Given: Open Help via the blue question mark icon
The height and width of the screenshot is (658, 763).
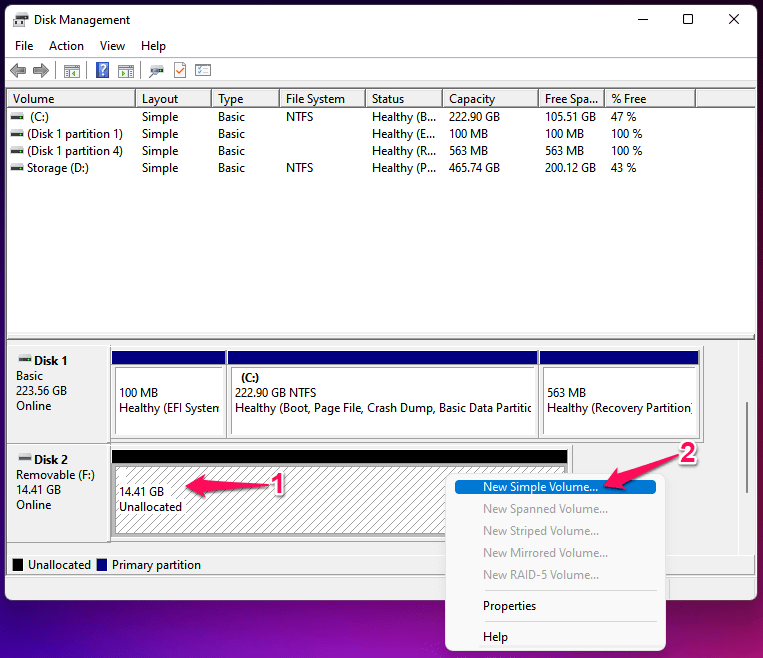Looking at the screenshot, I should click(x=102, y=71).
